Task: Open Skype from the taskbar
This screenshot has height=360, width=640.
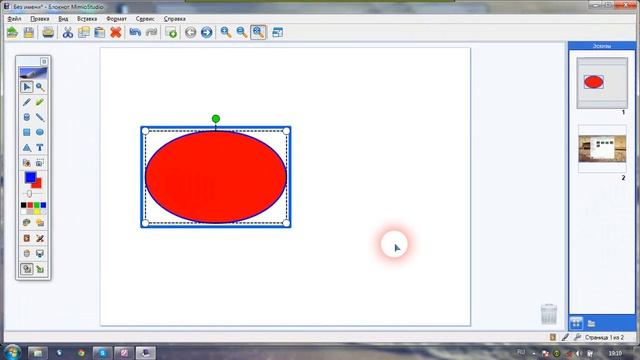Action: (102, 353)
